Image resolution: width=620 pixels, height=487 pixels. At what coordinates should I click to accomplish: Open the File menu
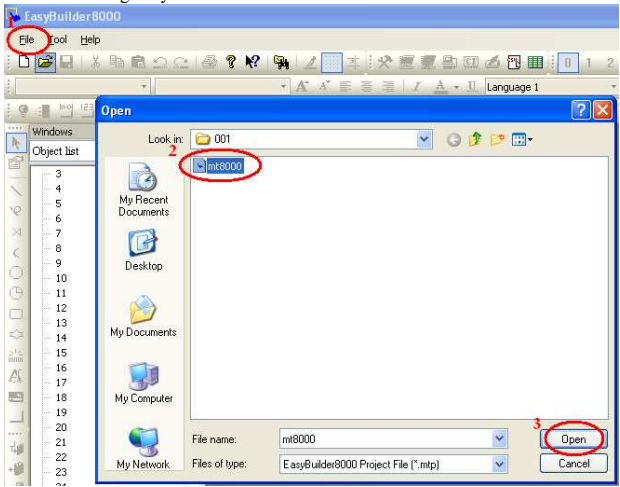tap(26, 40)
